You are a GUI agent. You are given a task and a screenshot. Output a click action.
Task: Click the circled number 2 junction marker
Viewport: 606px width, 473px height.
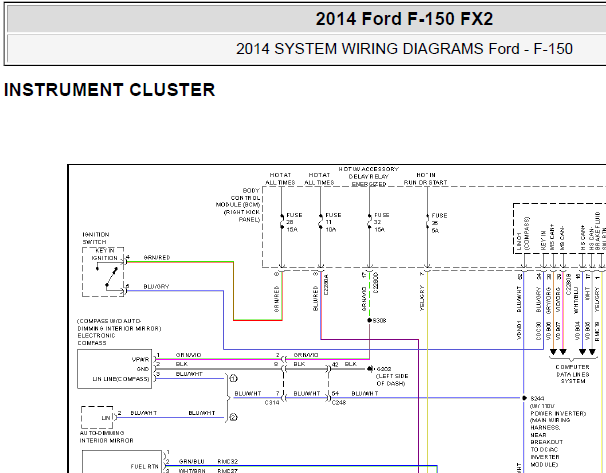click(x=234, y=417)
